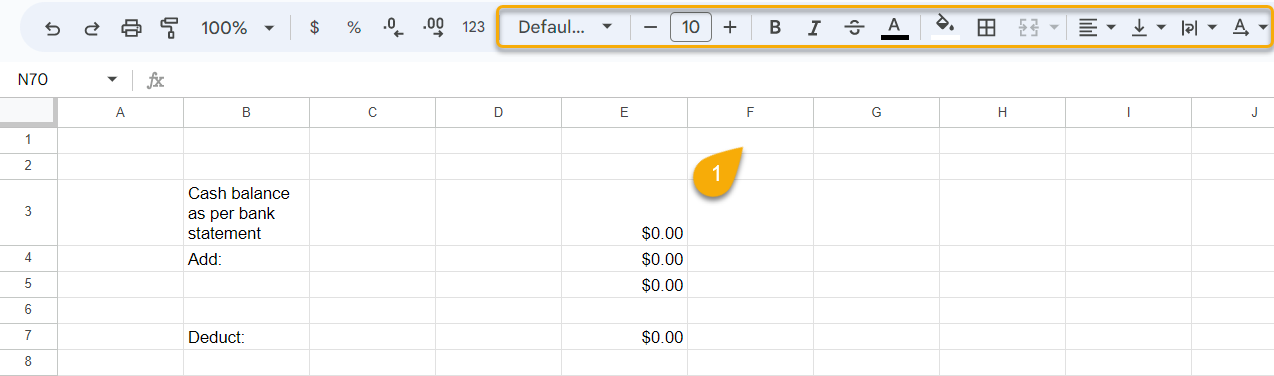Select row 7 header
The height and width of the screenshot is (376, 1274).
point(28,337)
